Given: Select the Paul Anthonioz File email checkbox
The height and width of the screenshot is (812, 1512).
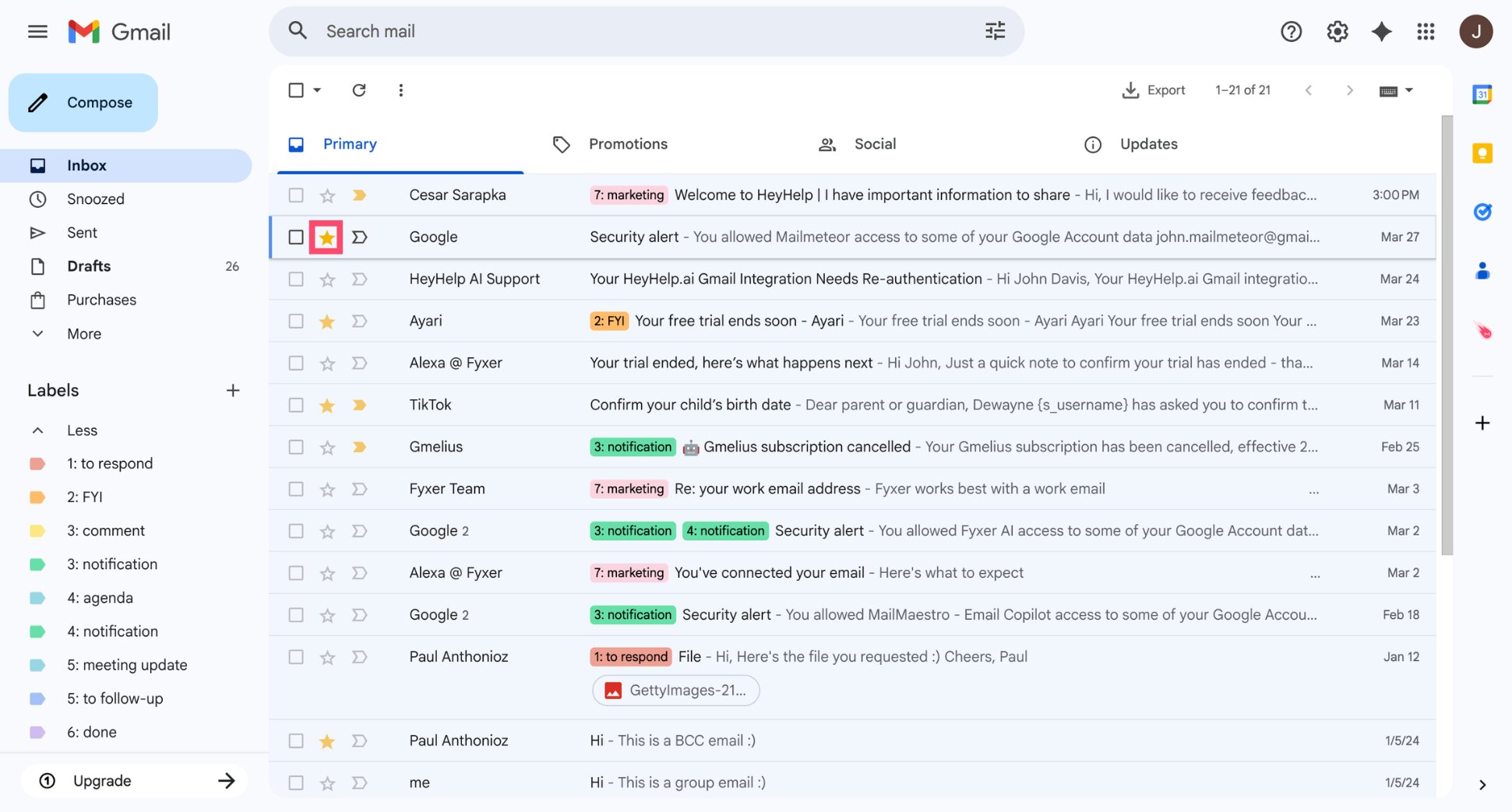Looking at the screenshot, I should (296, 657).
